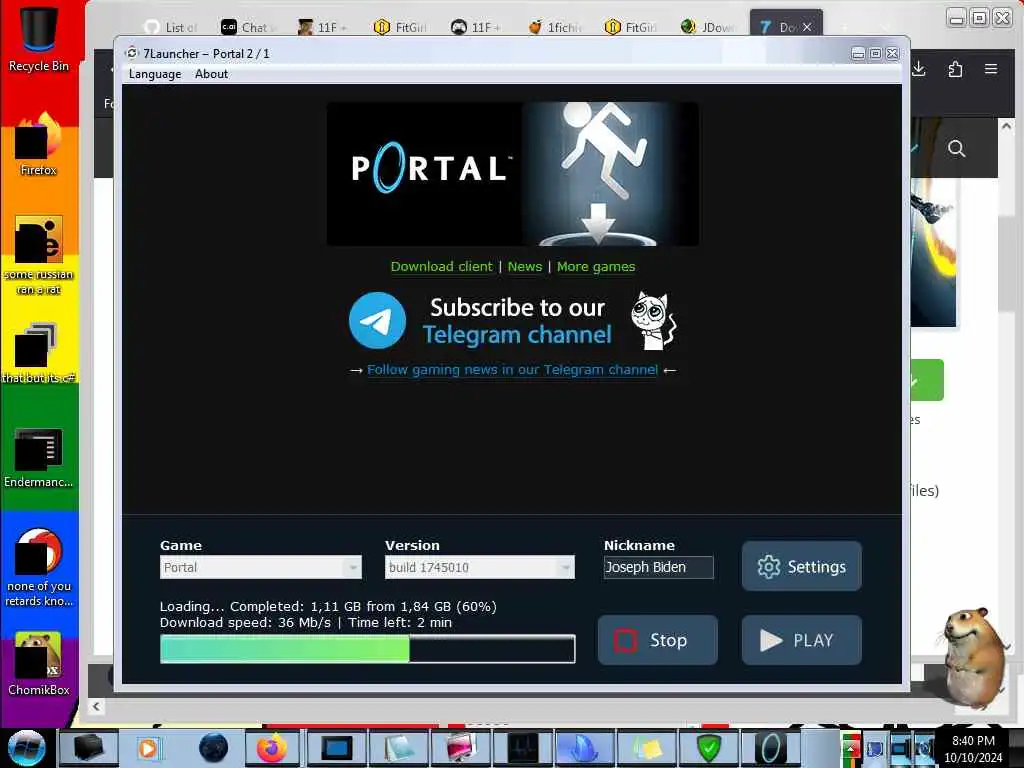Click the download progress bar
1024x768 pixels.
coord(368,649)
